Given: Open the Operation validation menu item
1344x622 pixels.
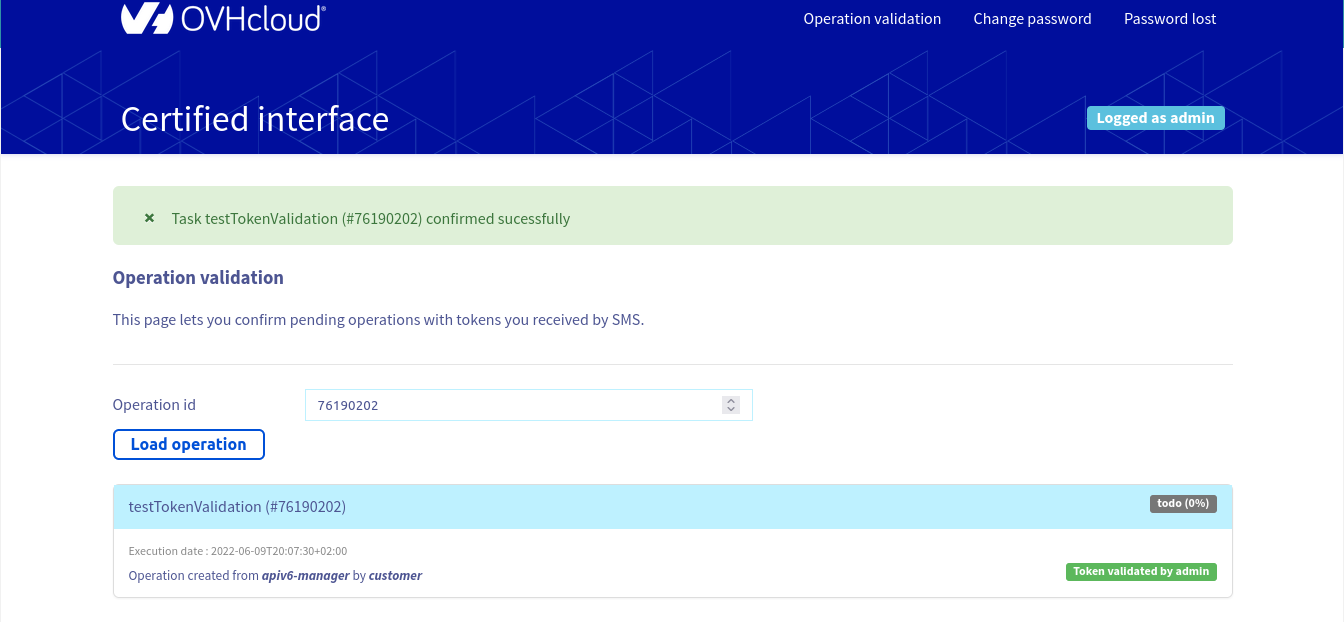Looking at the screenshot, I should click(872, 18).
